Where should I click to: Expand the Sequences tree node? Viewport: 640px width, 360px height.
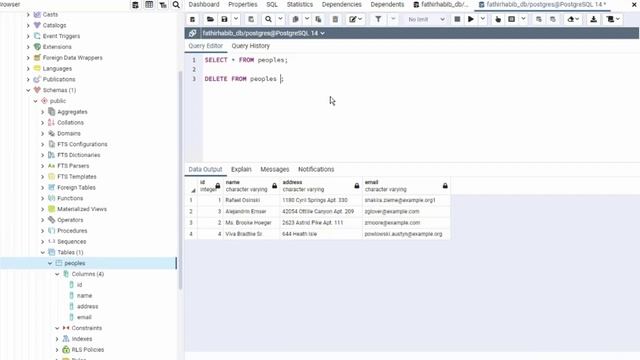42,242
